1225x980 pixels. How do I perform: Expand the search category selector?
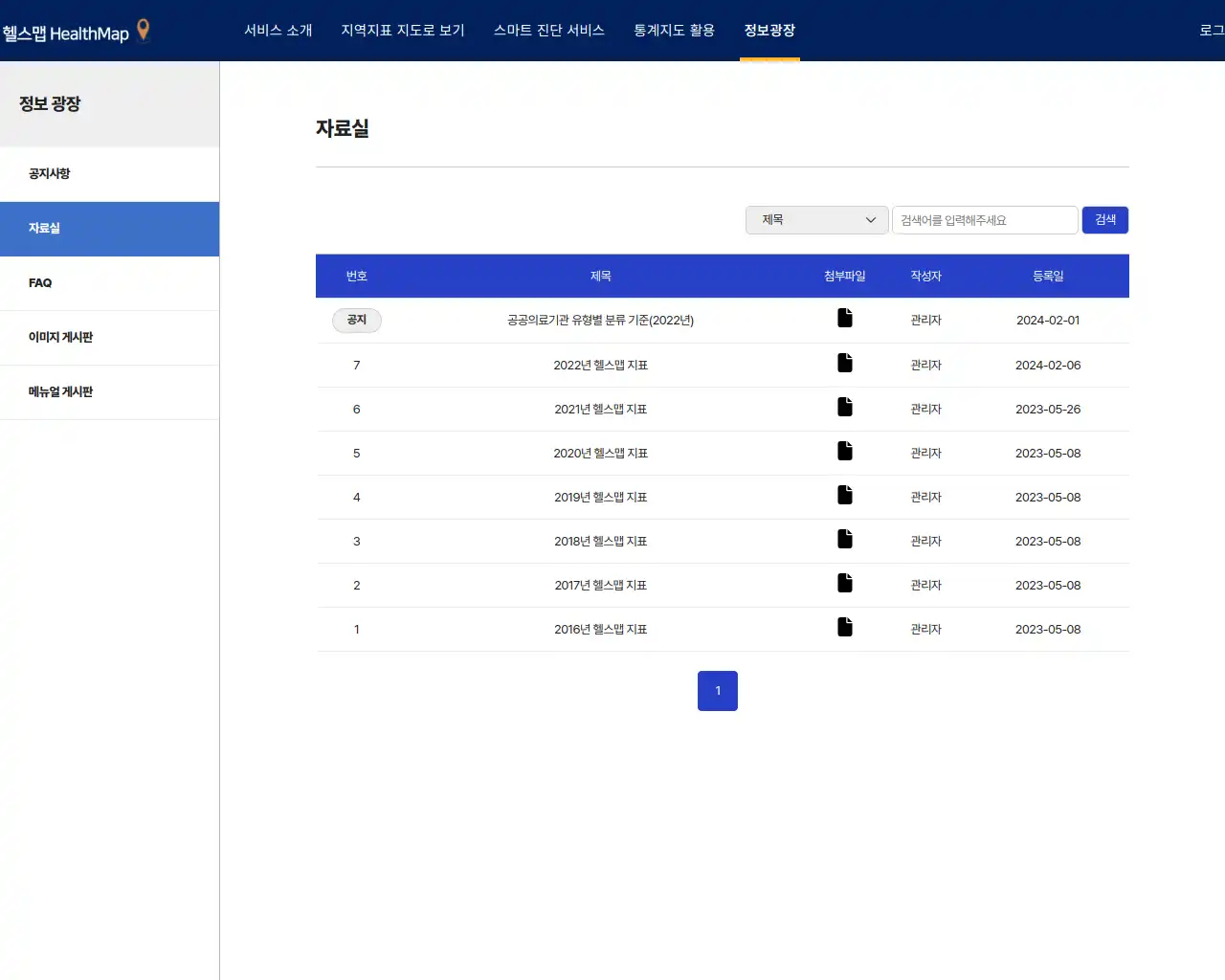point(815,220)
